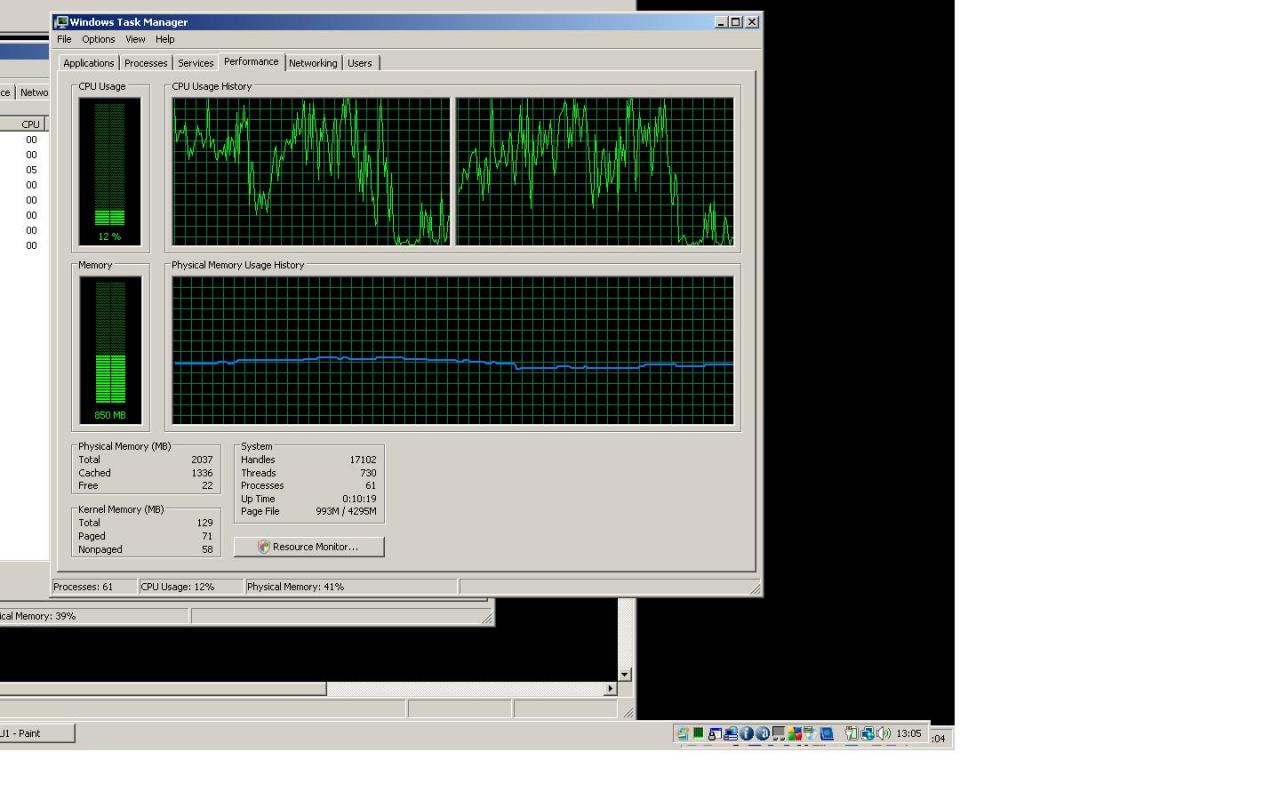Select the Performance tab
Screen dimensions: 1280x800
point(251,62)
